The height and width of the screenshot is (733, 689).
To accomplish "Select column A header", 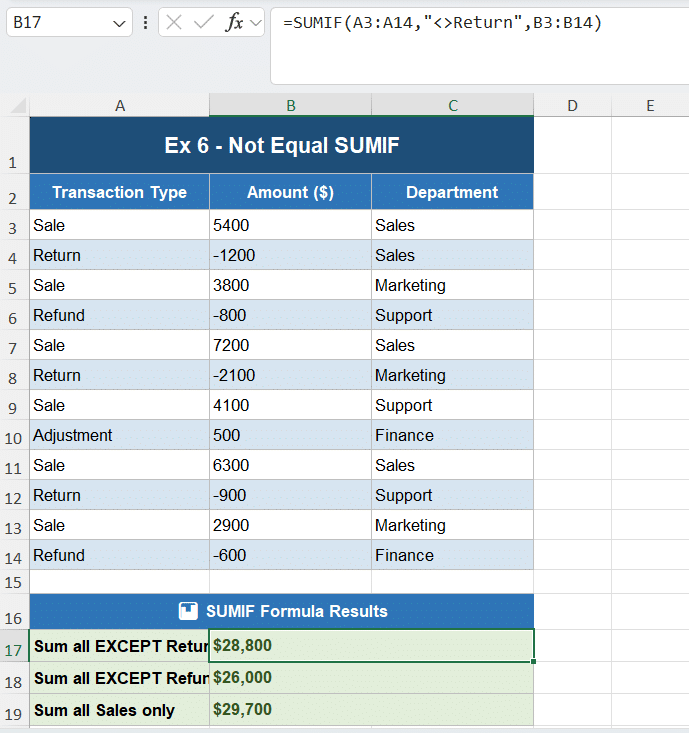I will 120,106.
